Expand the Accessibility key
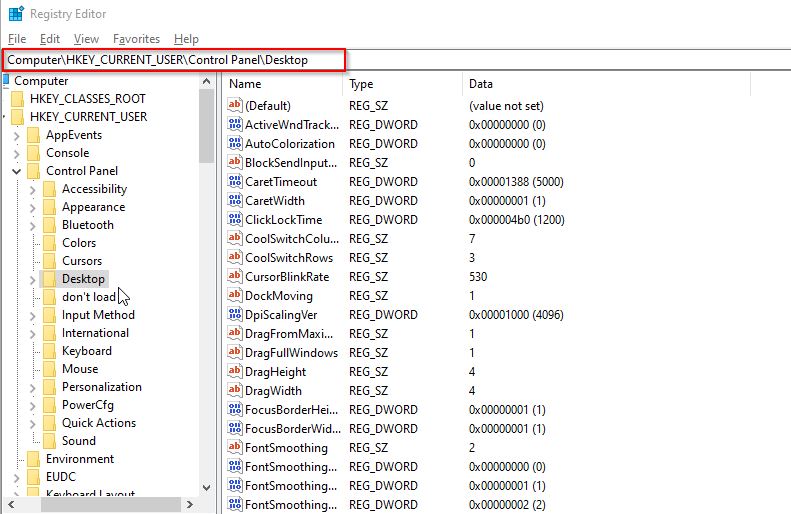Viewport: 791px width, 514px height. (x=33, y=190)
